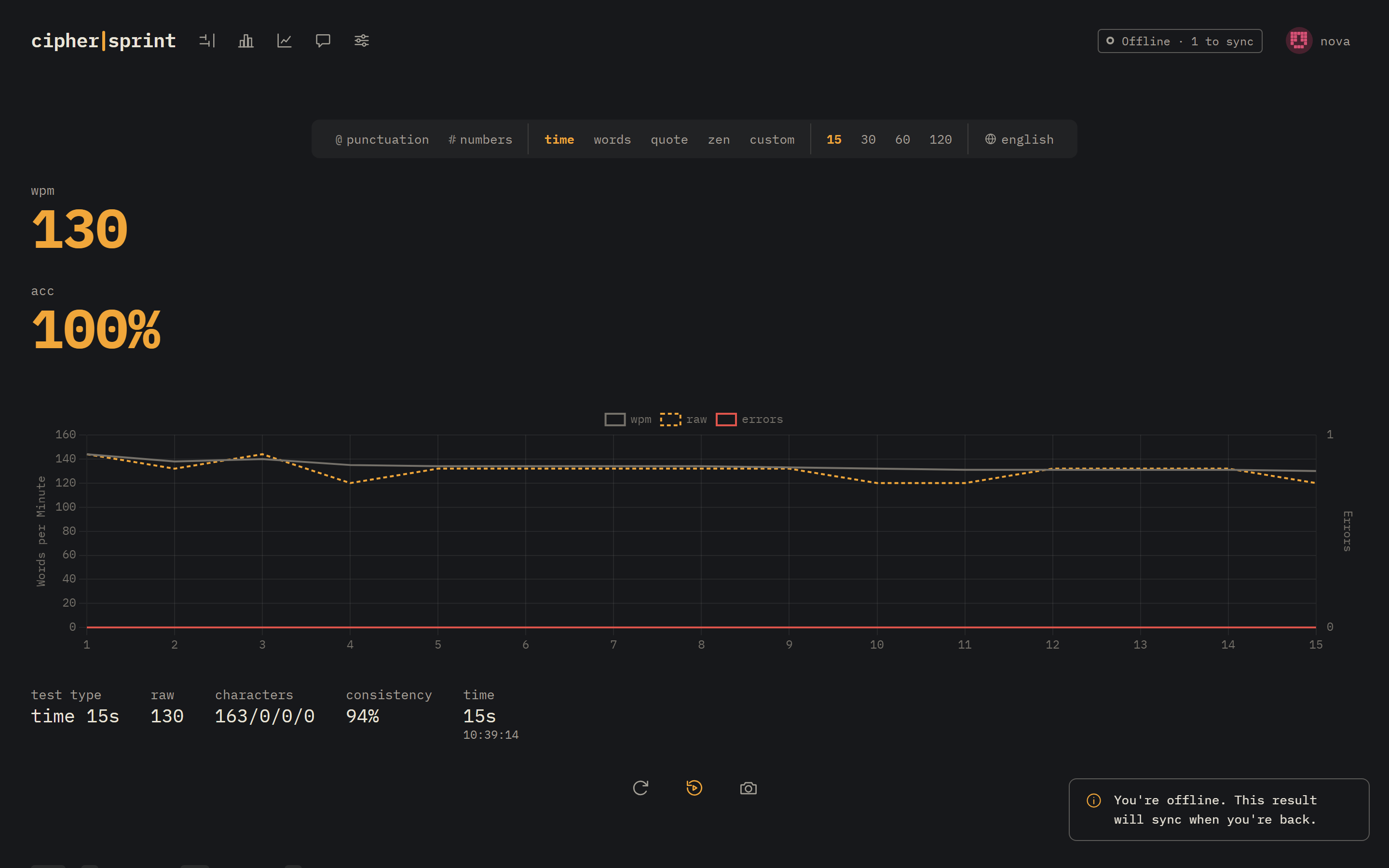
Task: Open the leaderboard bar chart icon
Action: (245, 41)
